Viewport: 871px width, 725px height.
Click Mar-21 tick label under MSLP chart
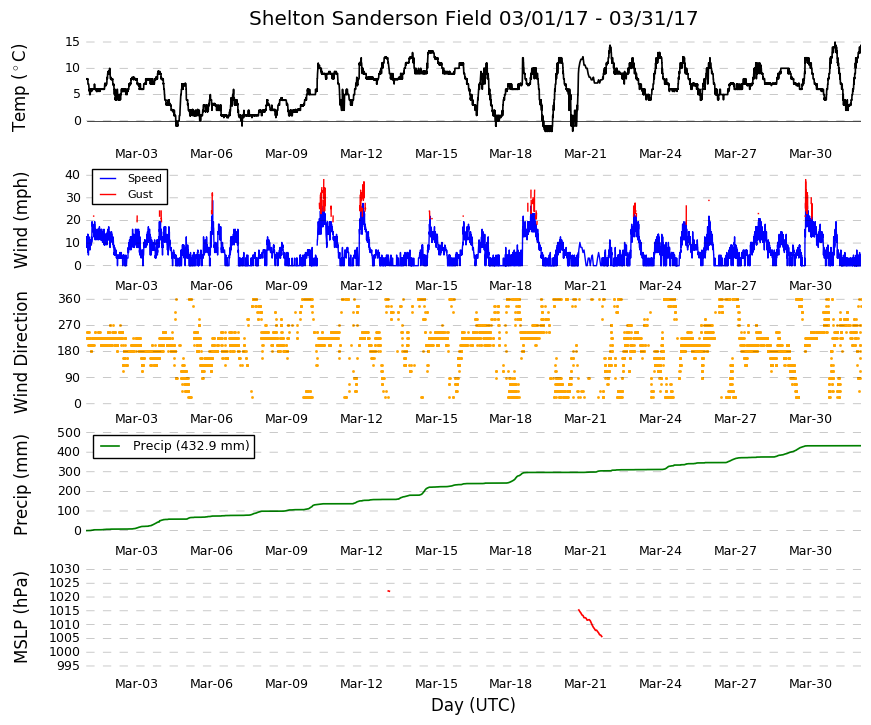pos(585,684)
